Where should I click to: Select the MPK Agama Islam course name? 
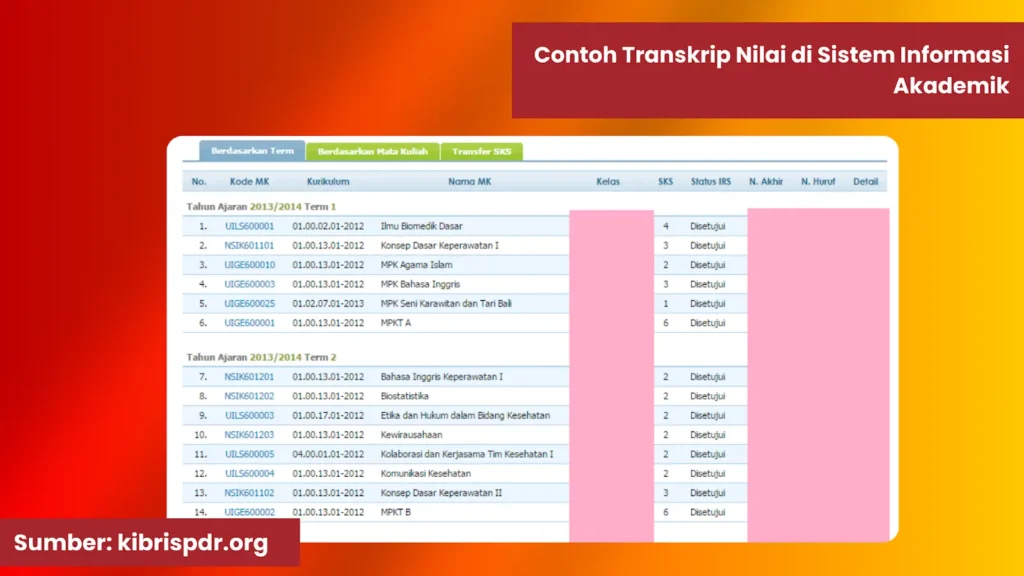(x=417, y=265)
